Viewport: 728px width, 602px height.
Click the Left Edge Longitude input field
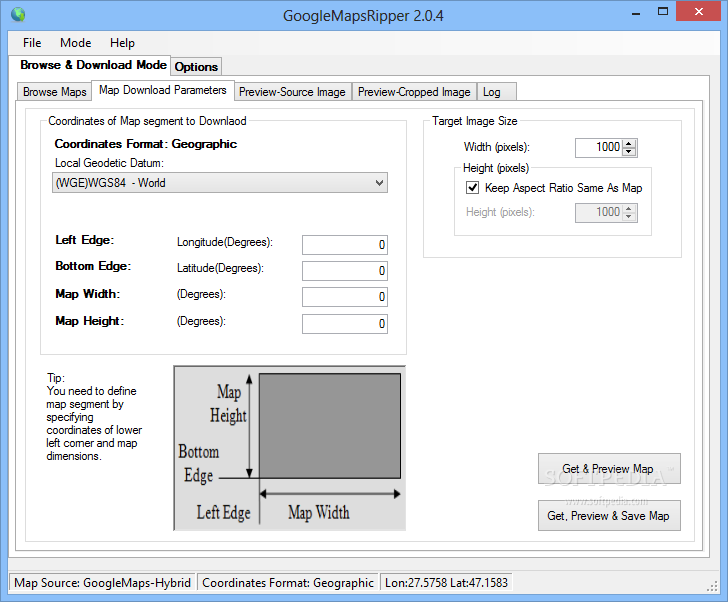coord(344,245)
